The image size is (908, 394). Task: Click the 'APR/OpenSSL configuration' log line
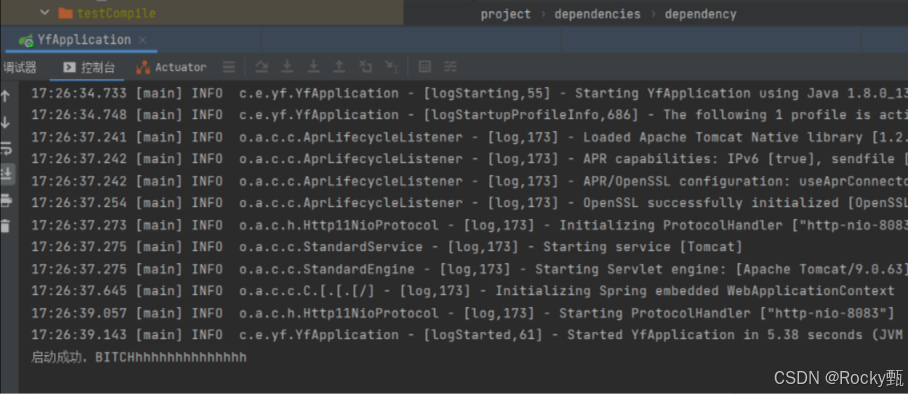[x=469, y=181]
